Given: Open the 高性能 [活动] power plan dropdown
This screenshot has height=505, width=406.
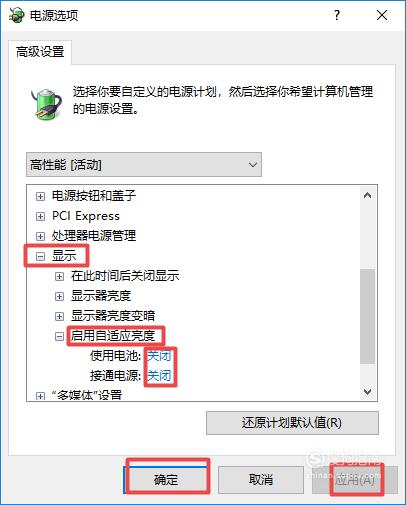Looking at the screenshot, I should coord(144,165).
